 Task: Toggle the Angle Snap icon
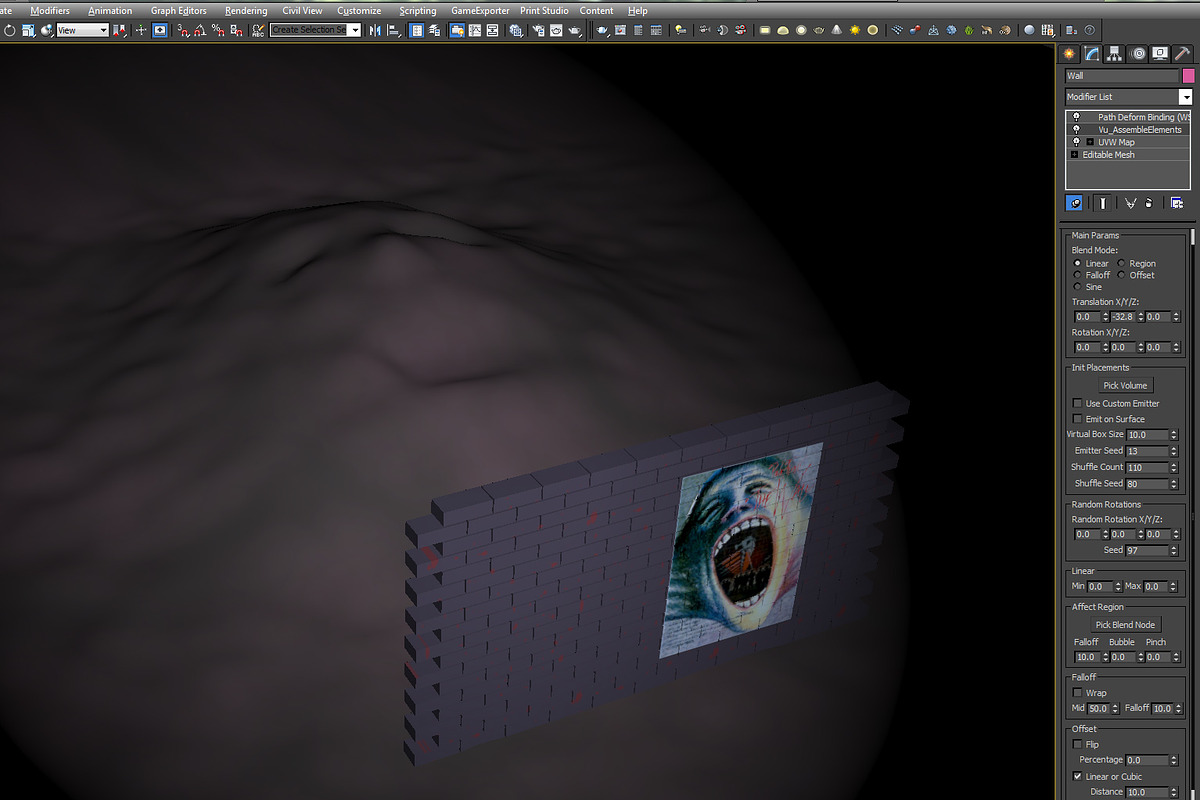(x=200, y=30)
